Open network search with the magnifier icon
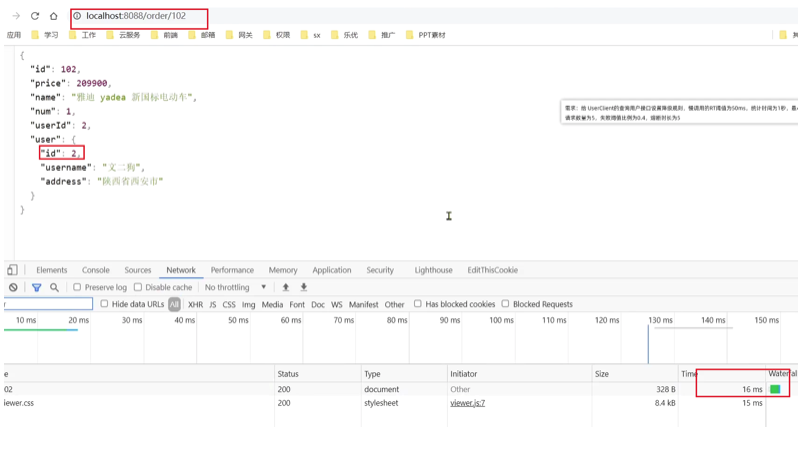 coord(54,287)
